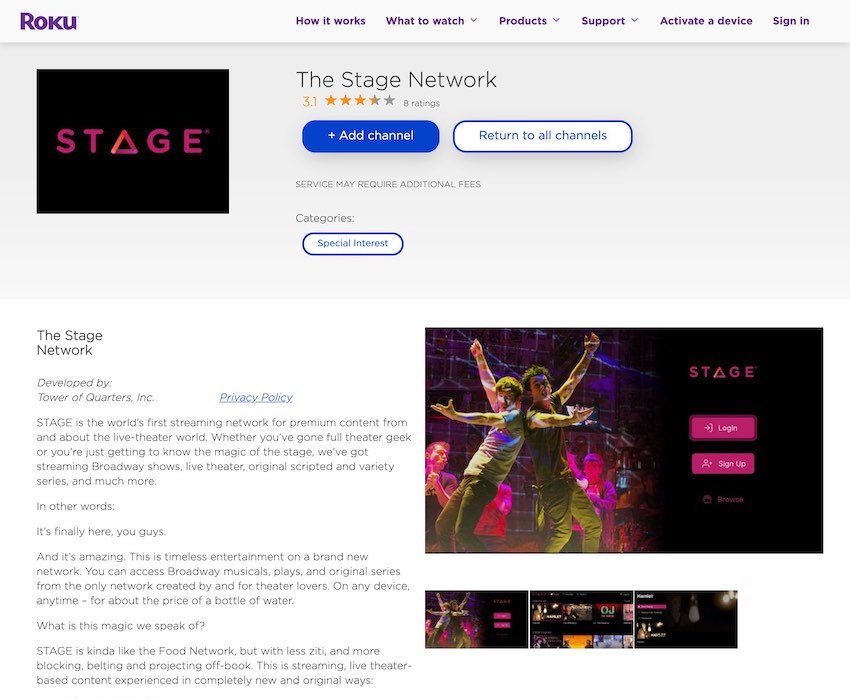Return to all channels

(x=543, y=136)
